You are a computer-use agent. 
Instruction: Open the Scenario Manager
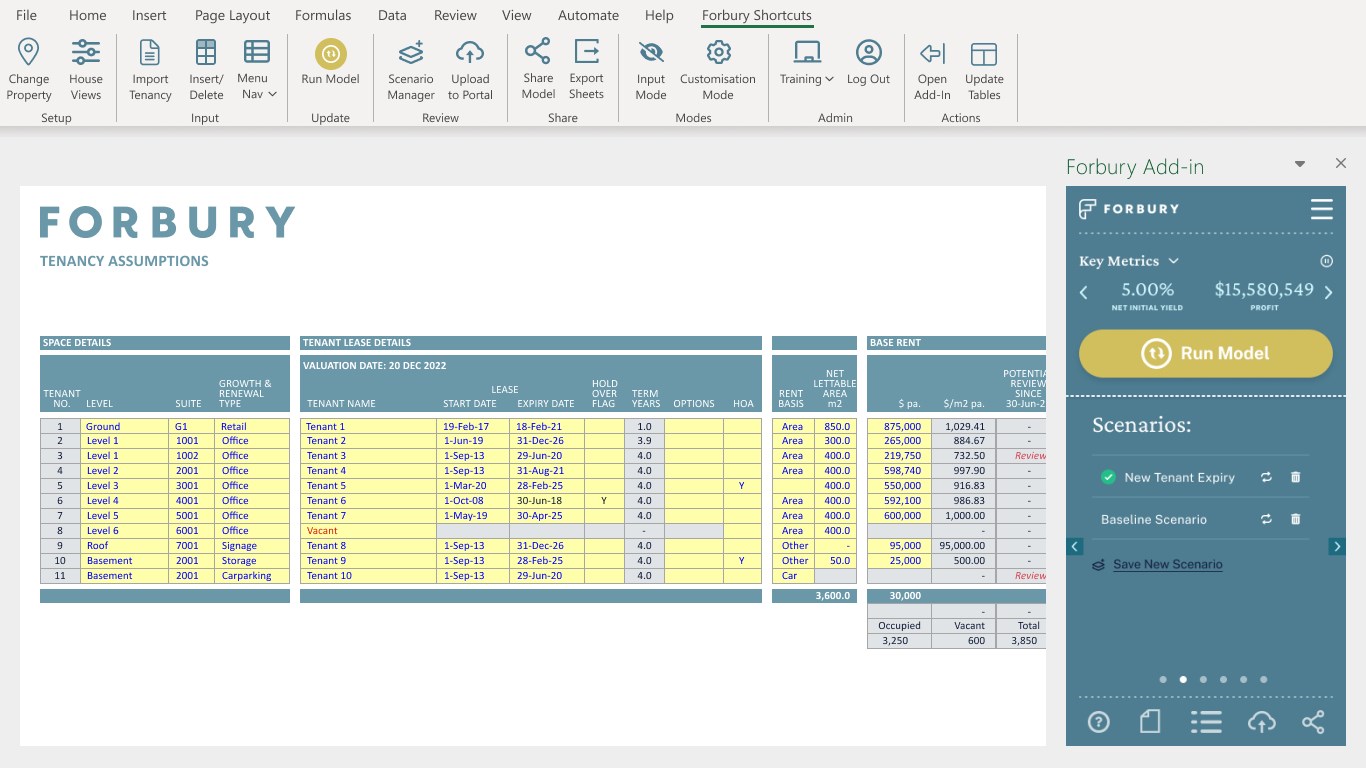[x=411, y=69]
